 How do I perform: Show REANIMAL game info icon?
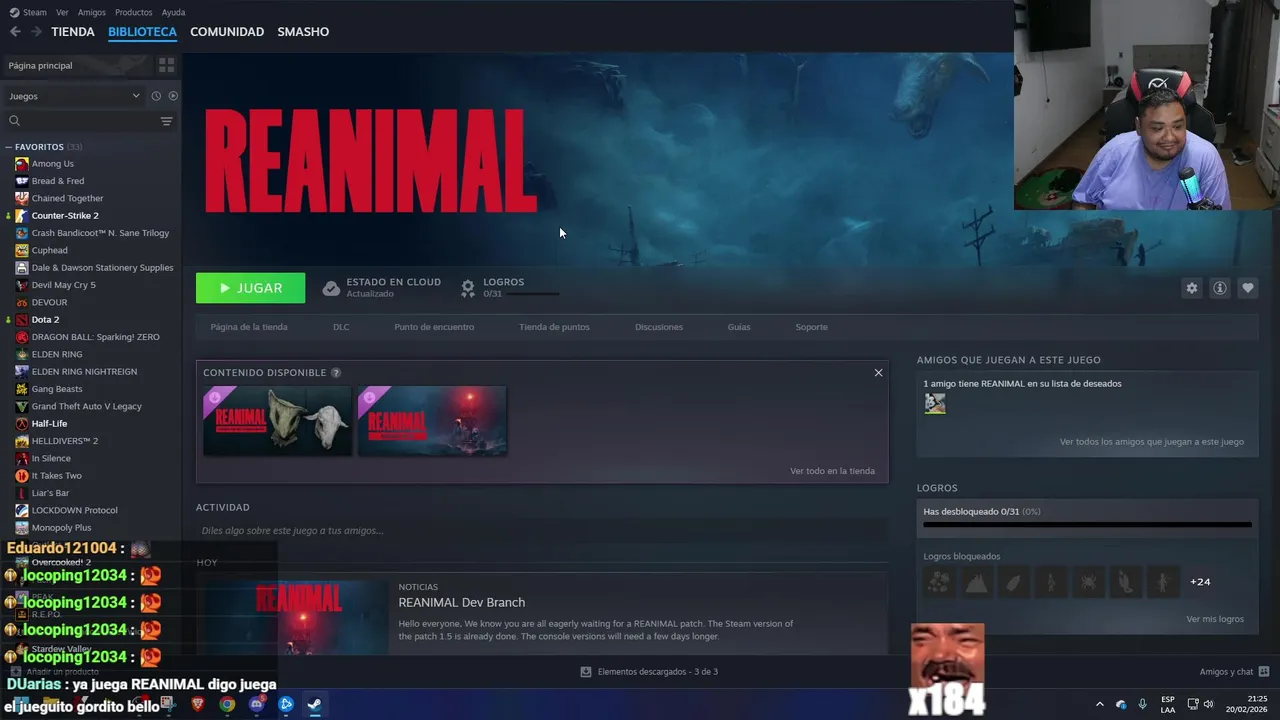click(1219, 288)
